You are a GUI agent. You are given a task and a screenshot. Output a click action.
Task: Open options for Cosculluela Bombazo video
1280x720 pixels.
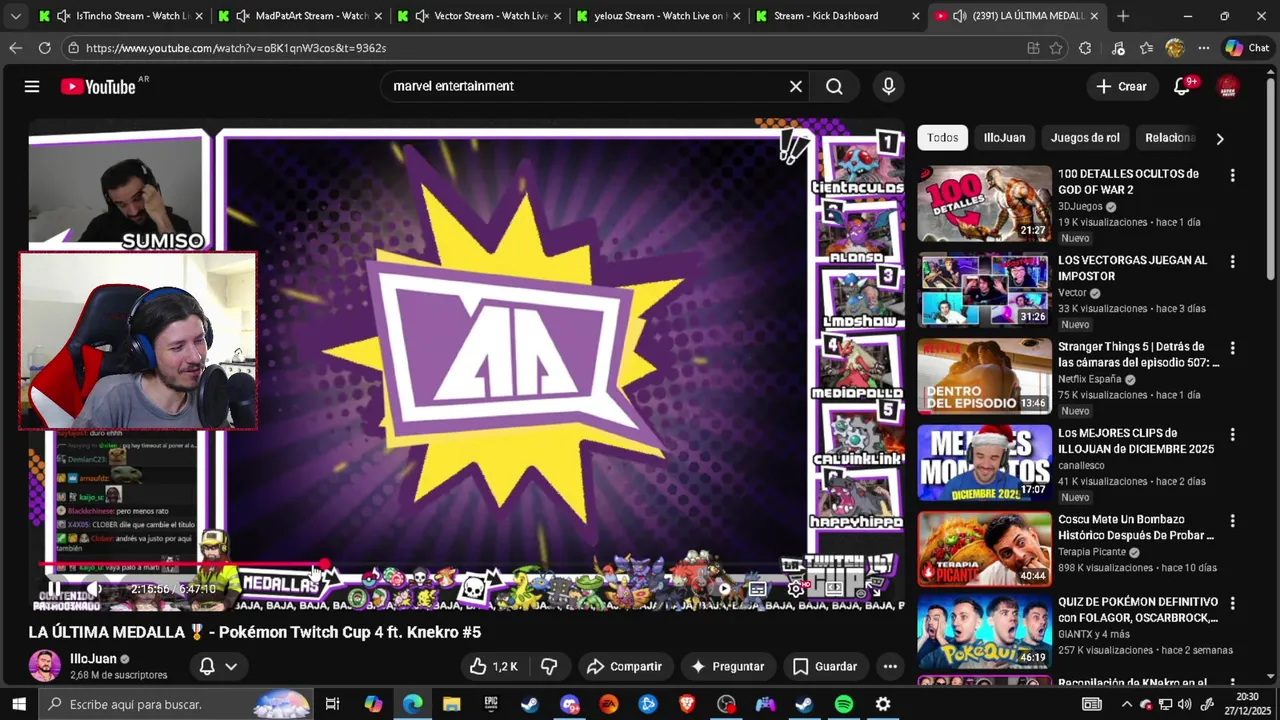(1232, 522)
